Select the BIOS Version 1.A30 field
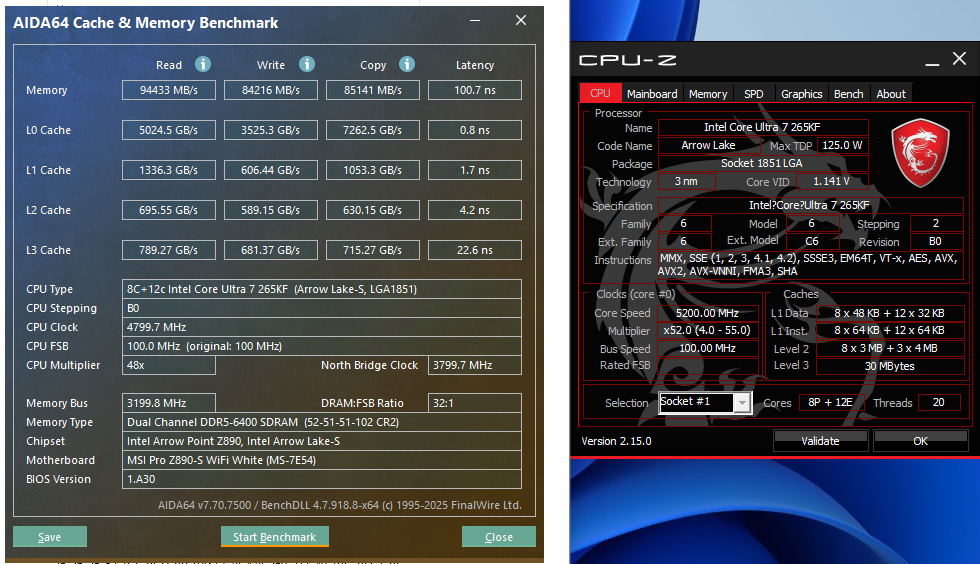Image resolution: width=980 pixels, height=564 pixels. coord(322,479)
